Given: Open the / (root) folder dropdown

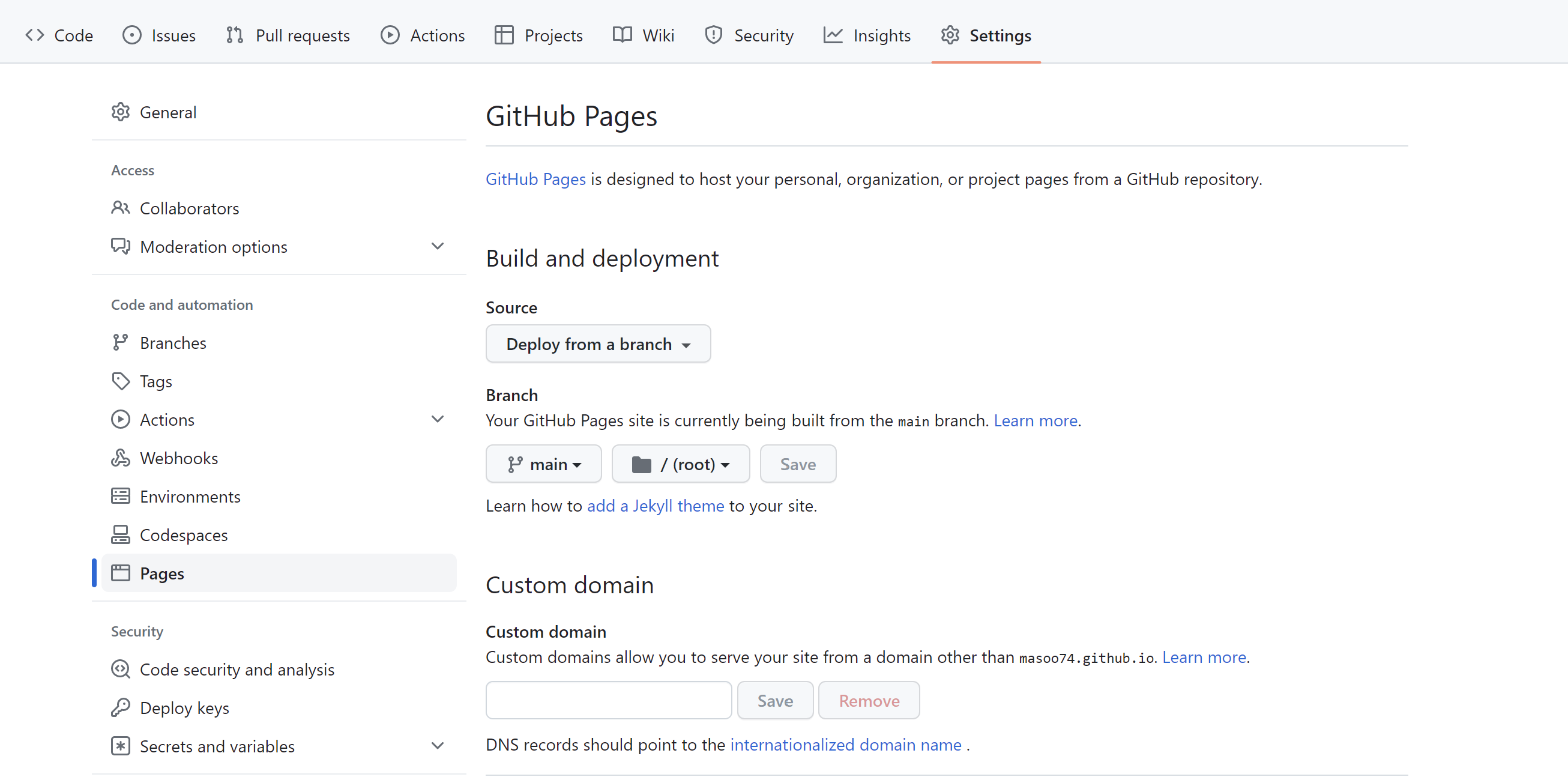Looking at the screenshot, I should coord(681,464).
